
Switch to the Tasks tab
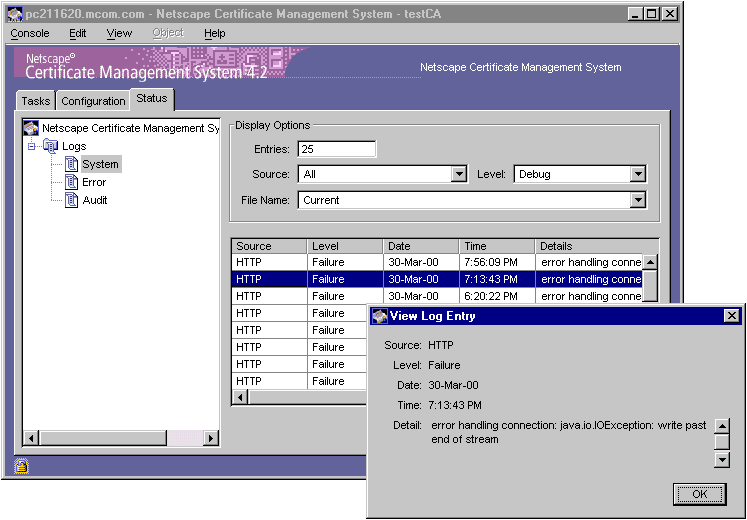(36, 101)
